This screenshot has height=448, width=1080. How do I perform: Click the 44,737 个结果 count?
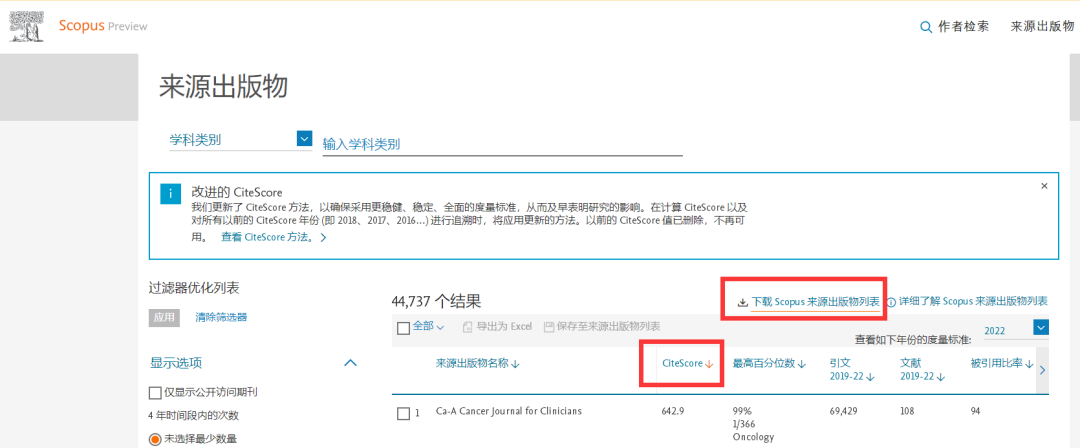click(x=436, y=301)
